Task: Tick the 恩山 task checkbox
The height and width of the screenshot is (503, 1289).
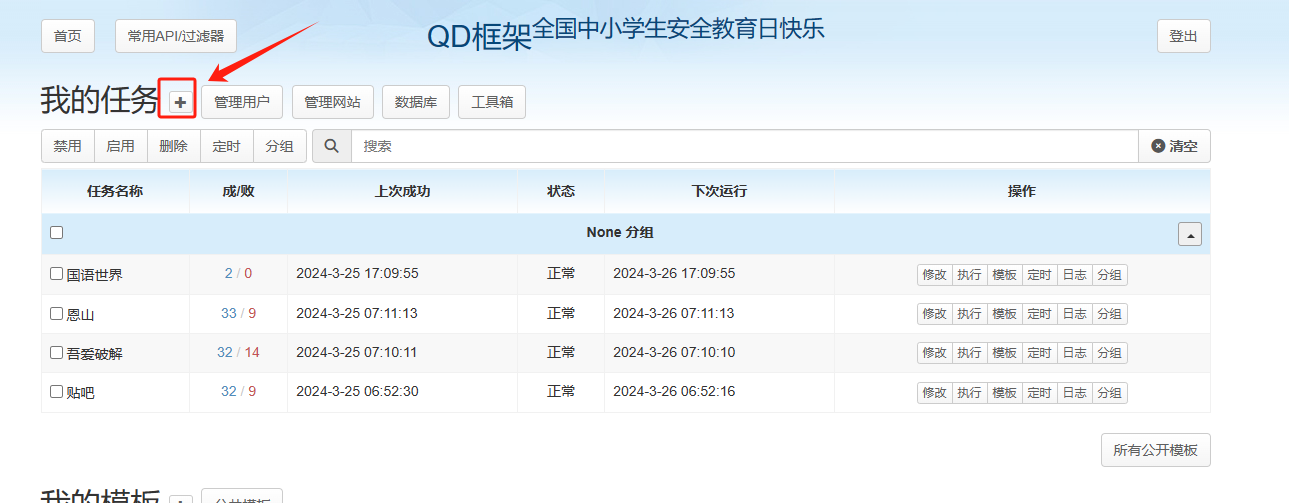Action: point(57,314)
